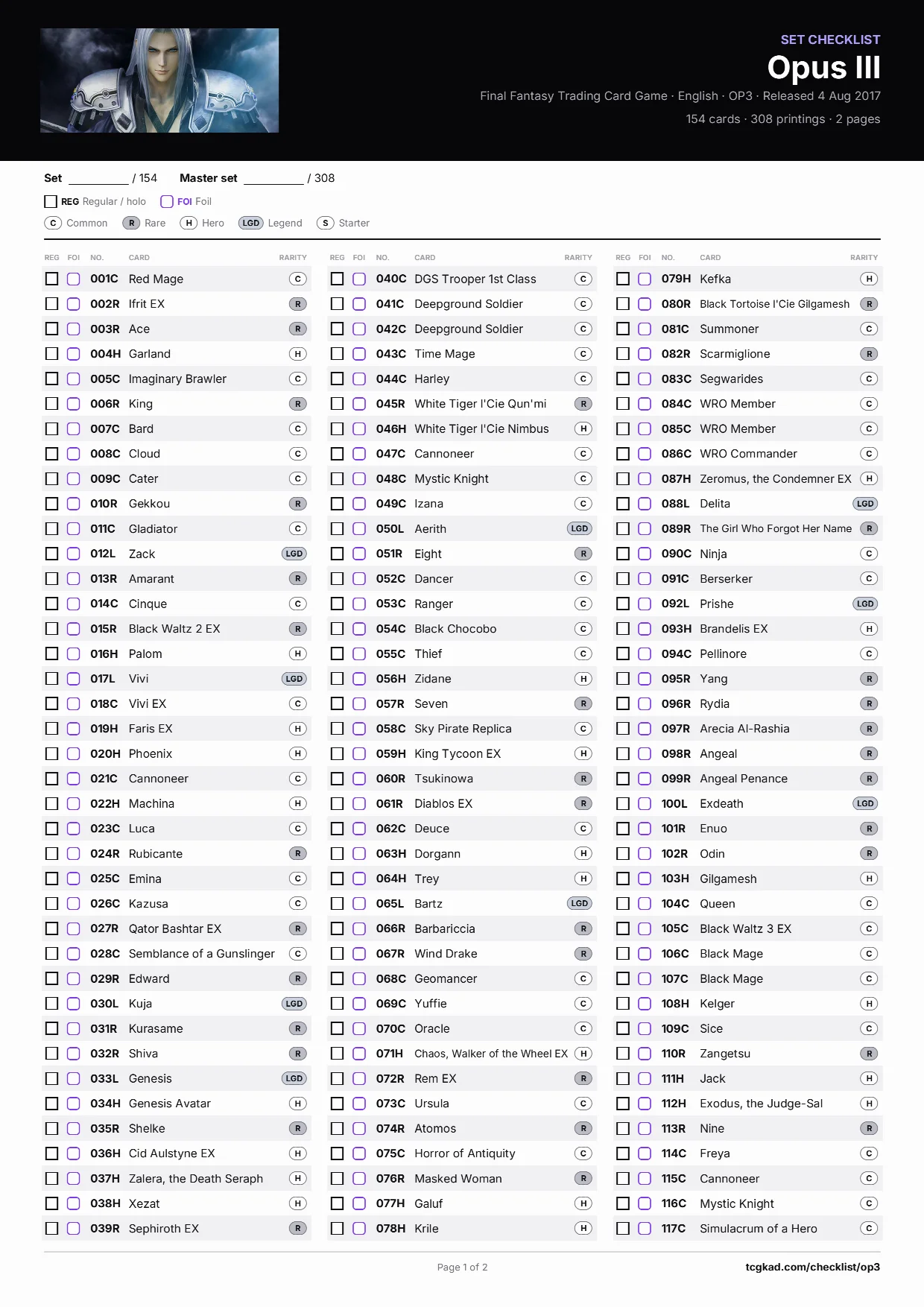
Task: Click the Hero rarity badge for Garland
Action: [x=297, y=354]
